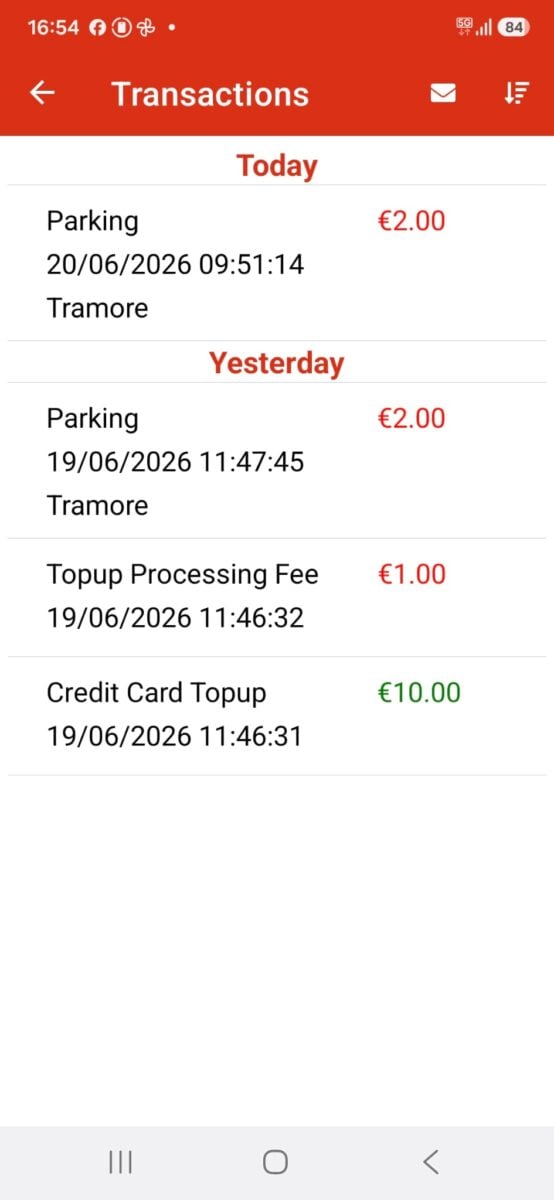554x1200 pixels.
Task: Tap the back arrow in header
Action: 42,93
